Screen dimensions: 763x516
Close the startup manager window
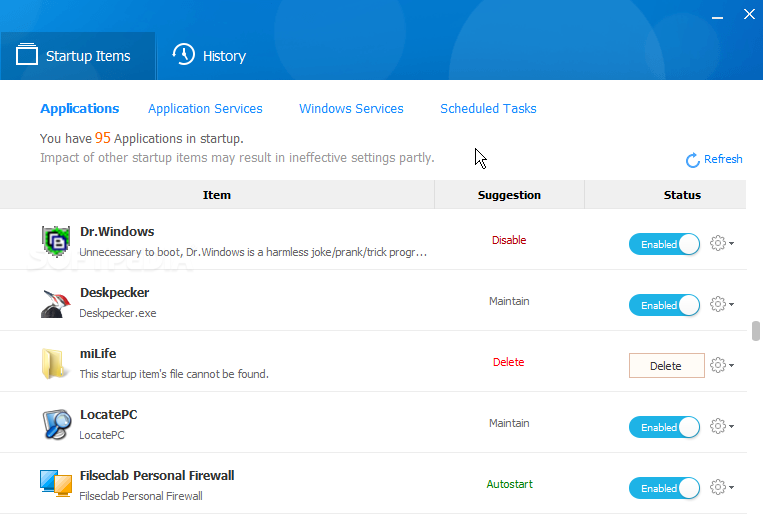[749, 14]
